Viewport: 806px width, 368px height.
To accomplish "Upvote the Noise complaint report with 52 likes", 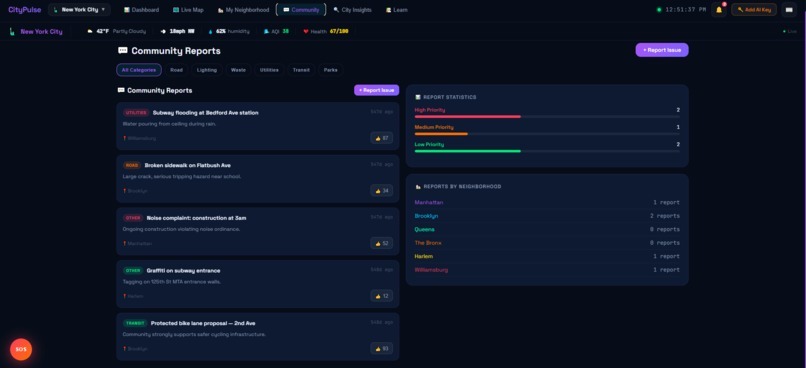I will coord(381,243).
